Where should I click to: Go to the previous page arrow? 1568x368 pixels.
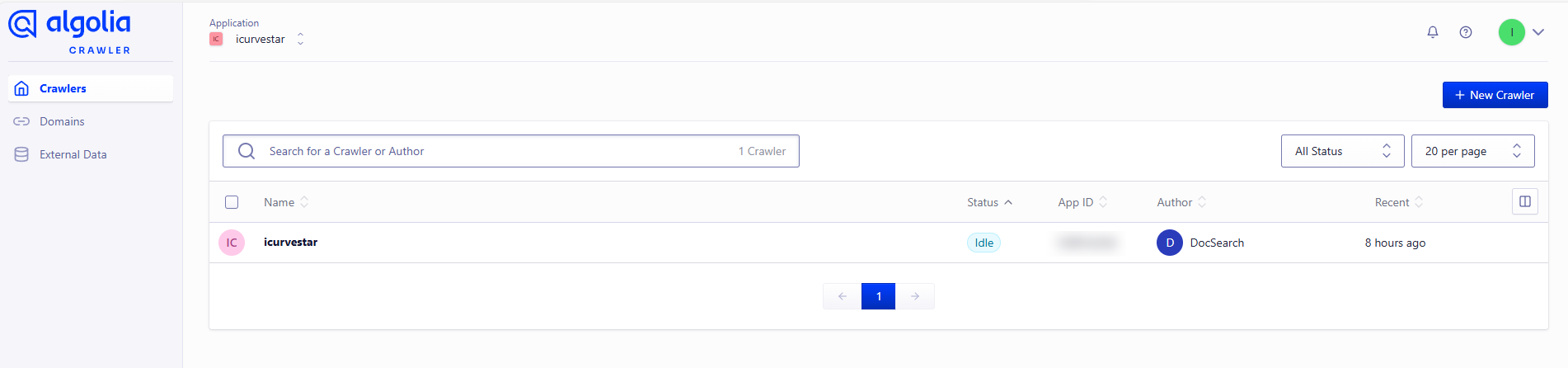pyautogui.click(x=842, y=296)
